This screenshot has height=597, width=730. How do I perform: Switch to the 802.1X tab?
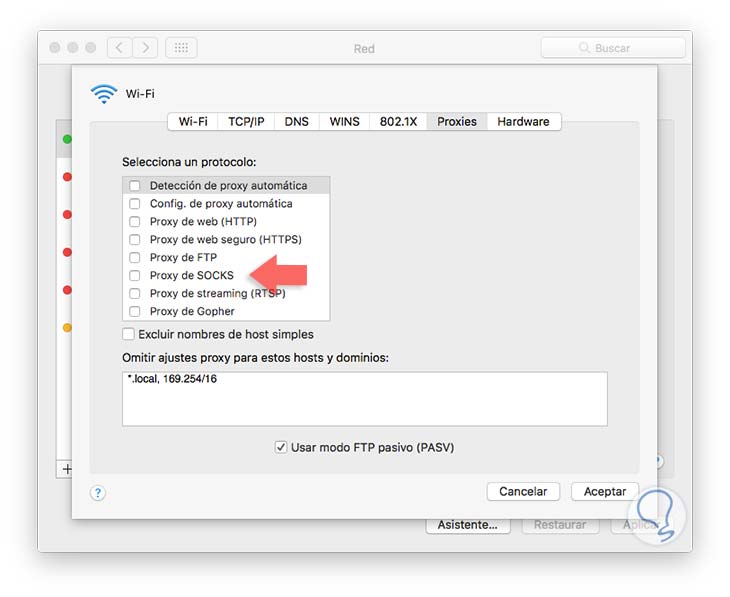[398, 122]
